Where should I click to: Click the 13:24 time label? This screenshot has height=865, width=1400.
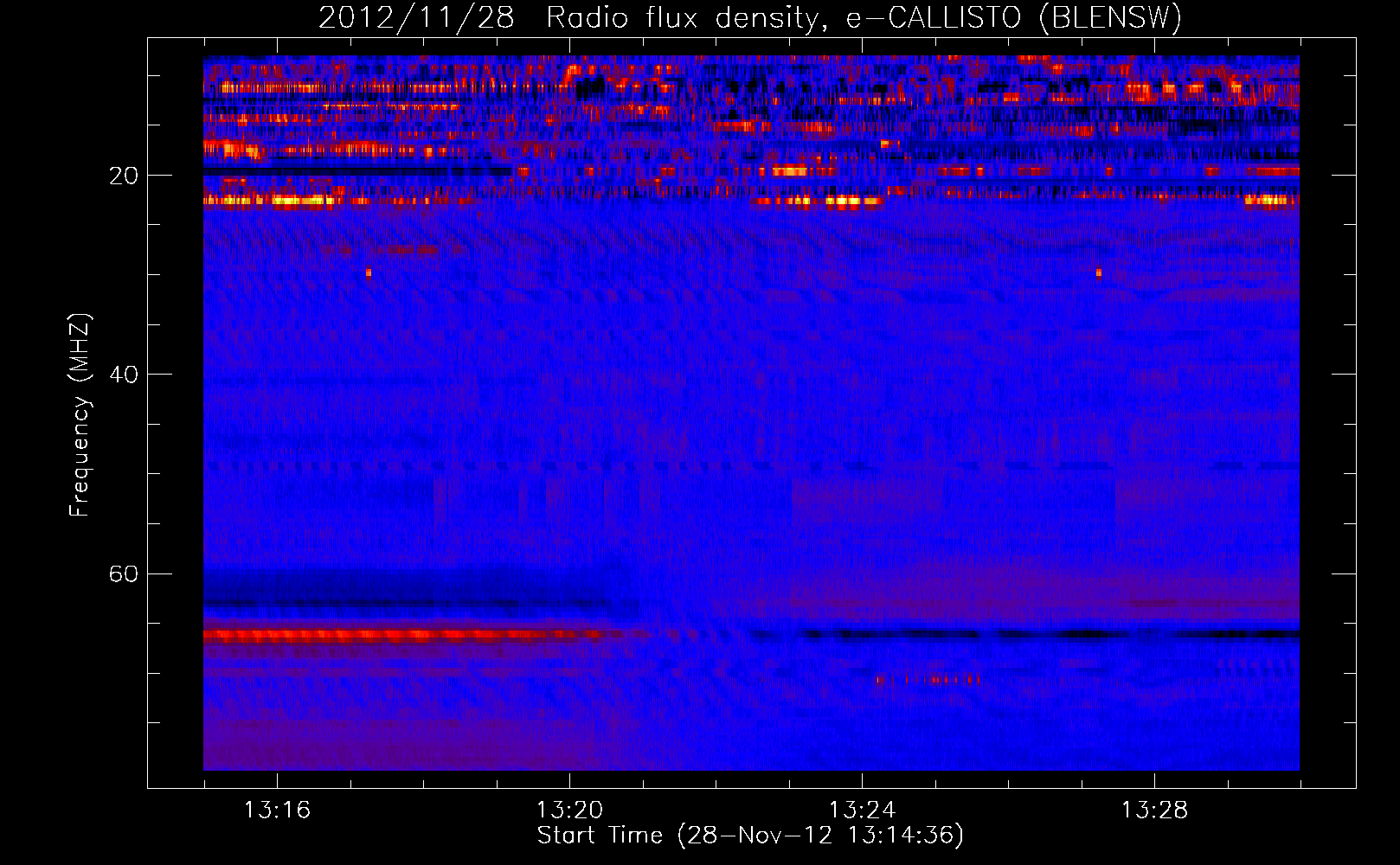pos(862,810)
